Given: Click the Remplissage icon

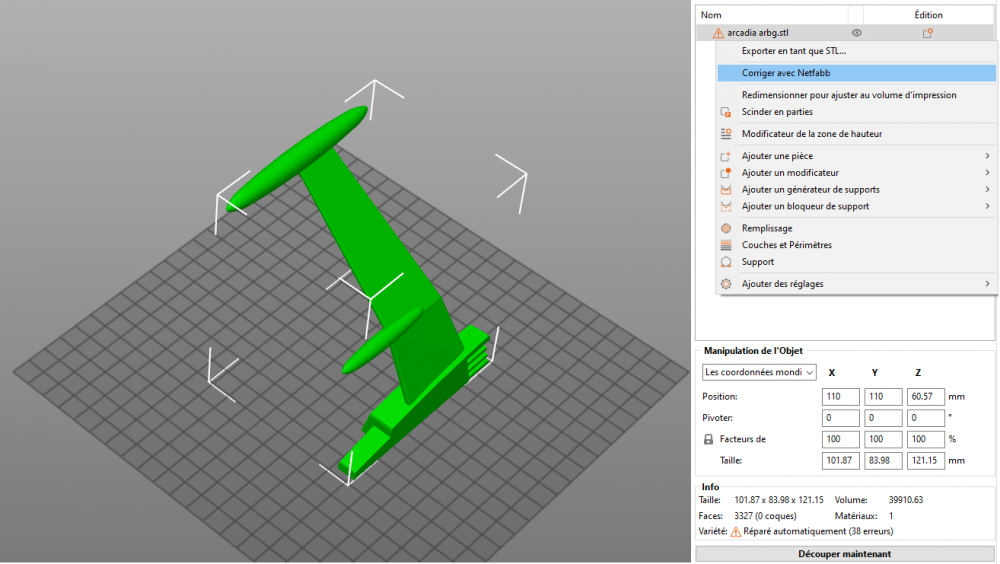Looking at the screenshot, I should click(x=726, y=228).
